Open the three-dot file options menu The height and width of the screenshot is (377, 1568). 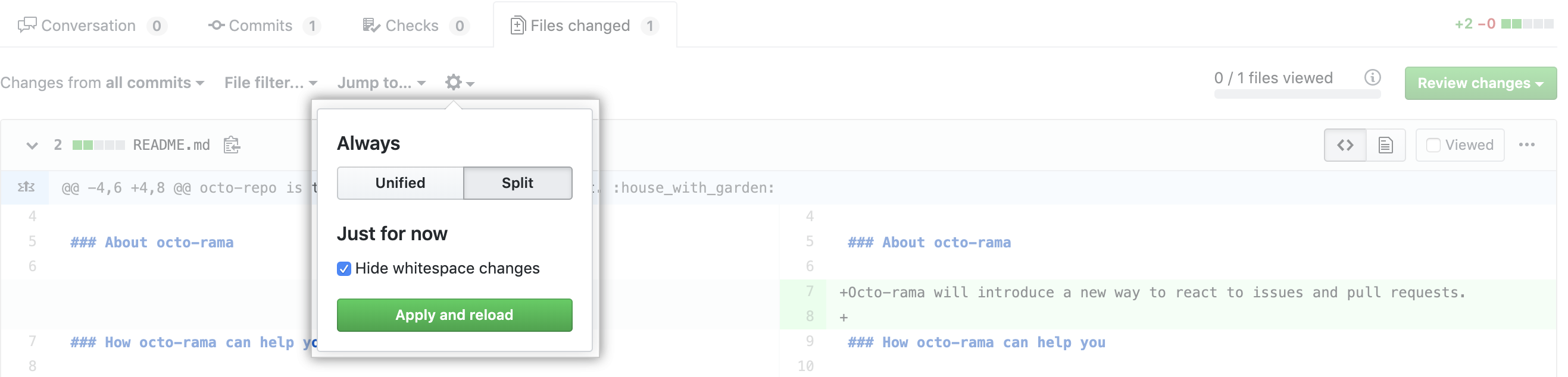[x=1526, y=145]
